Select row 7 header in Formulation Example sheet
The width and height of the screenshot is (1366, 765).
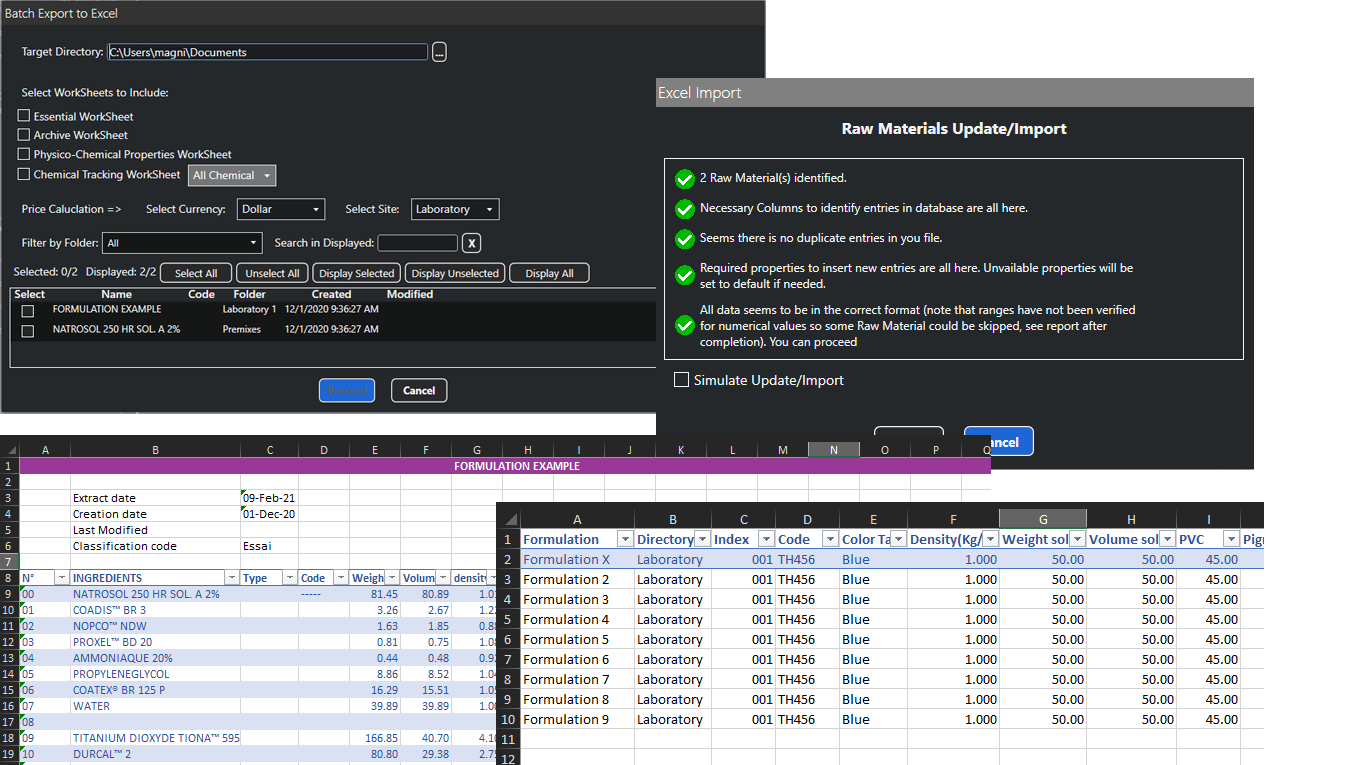9,562
